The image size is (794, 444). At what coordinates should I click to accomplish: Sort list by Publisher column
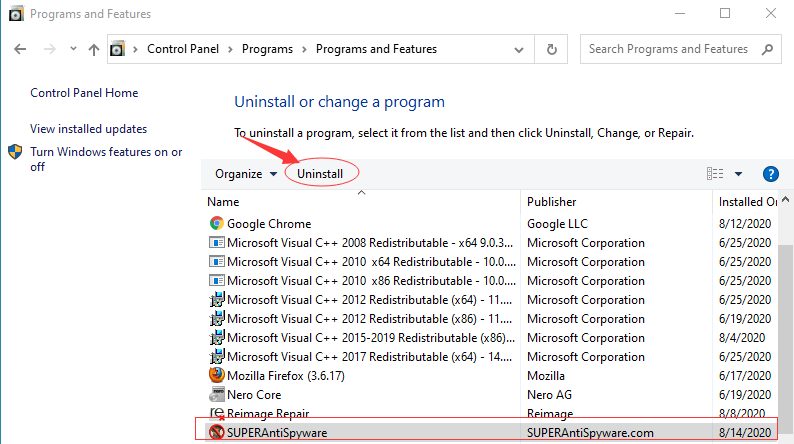(551, 202)
